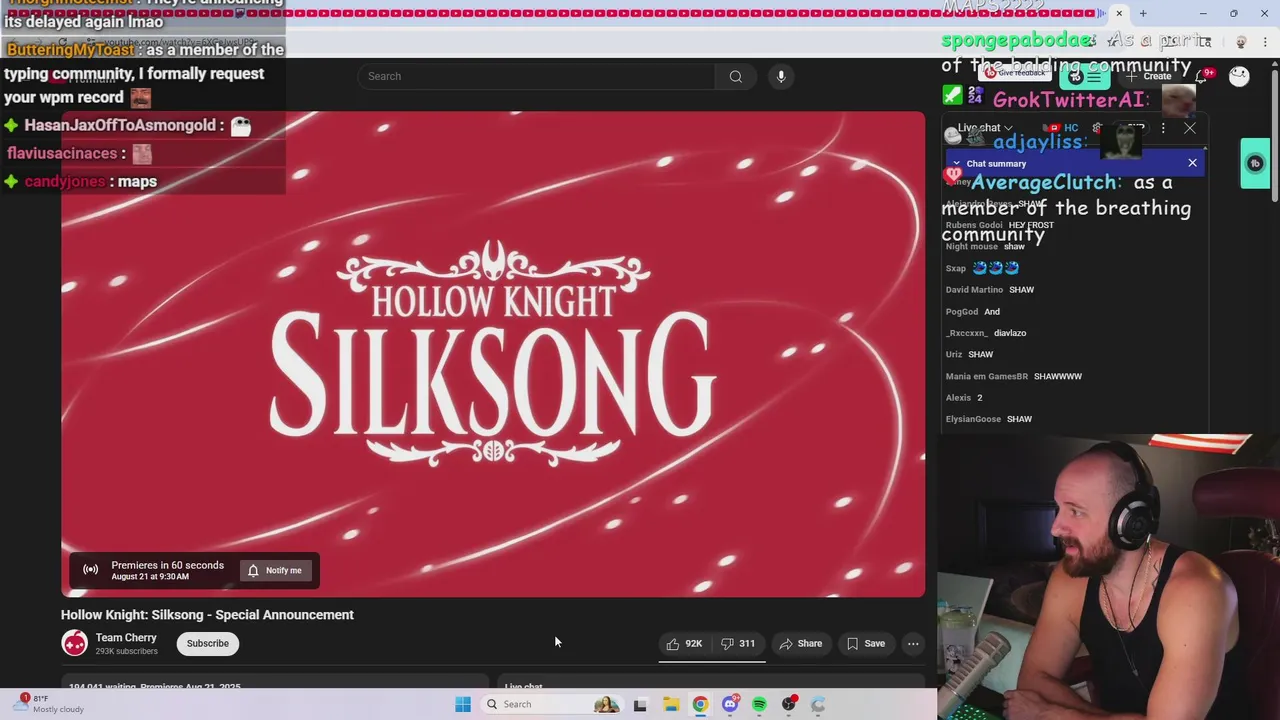Viewport: 1280px width, 720px height.
Task: Open Discord from the taskbar
Action: (x=730, y=704)
